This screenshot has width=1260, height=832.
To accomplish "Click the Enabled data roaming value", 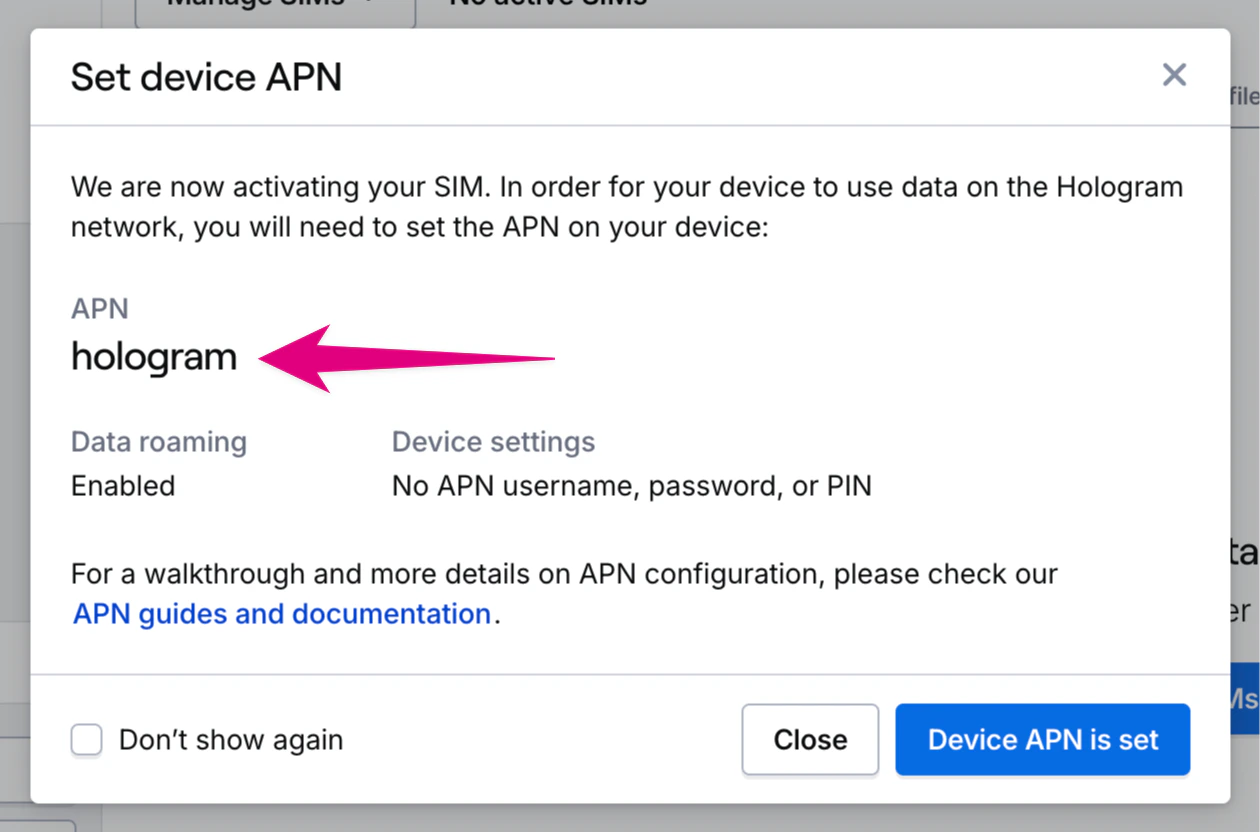I will click(x=123, y=486).
